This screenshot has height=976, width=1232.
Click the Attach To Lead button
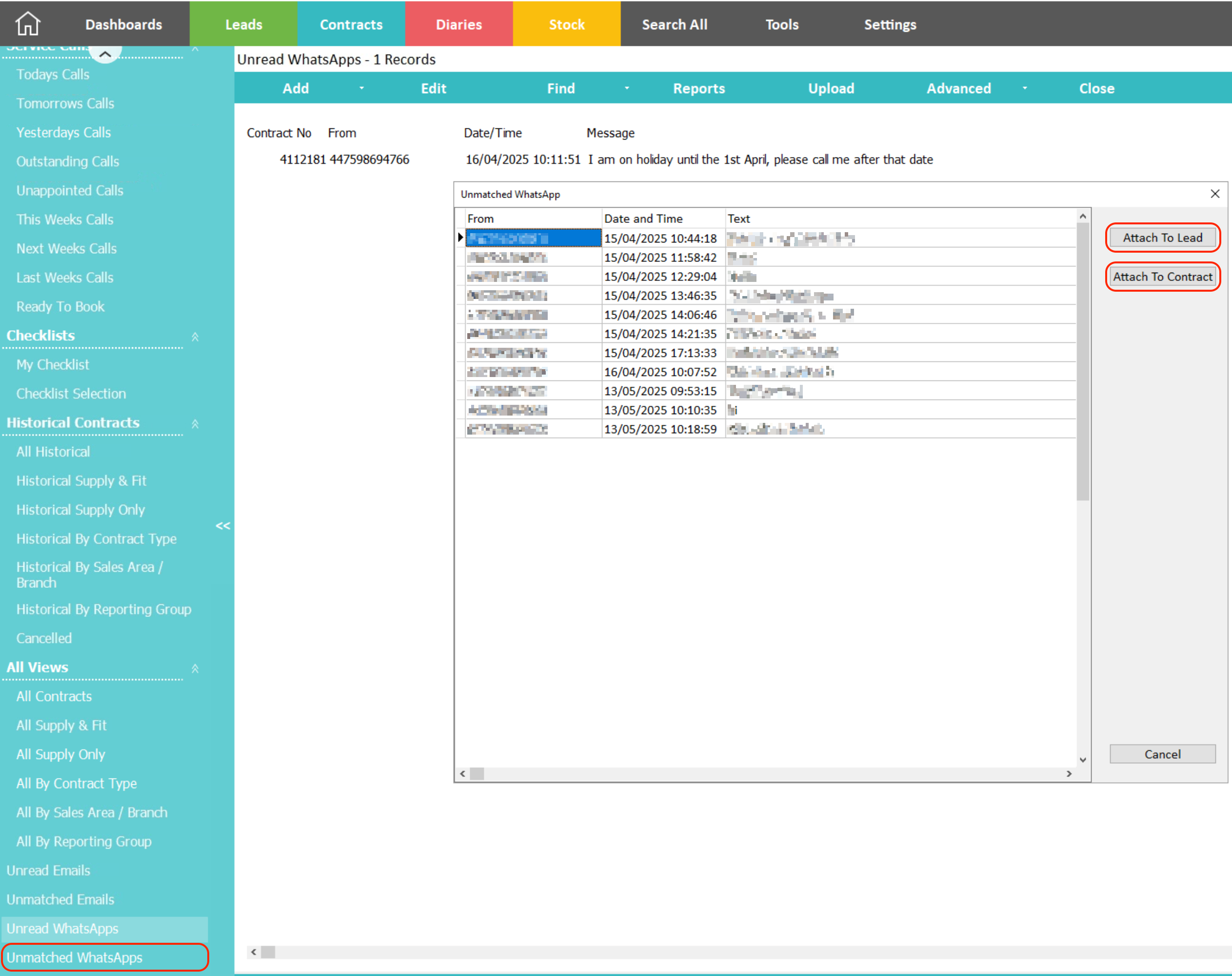pyautogui.click(x=1162, y=237)
